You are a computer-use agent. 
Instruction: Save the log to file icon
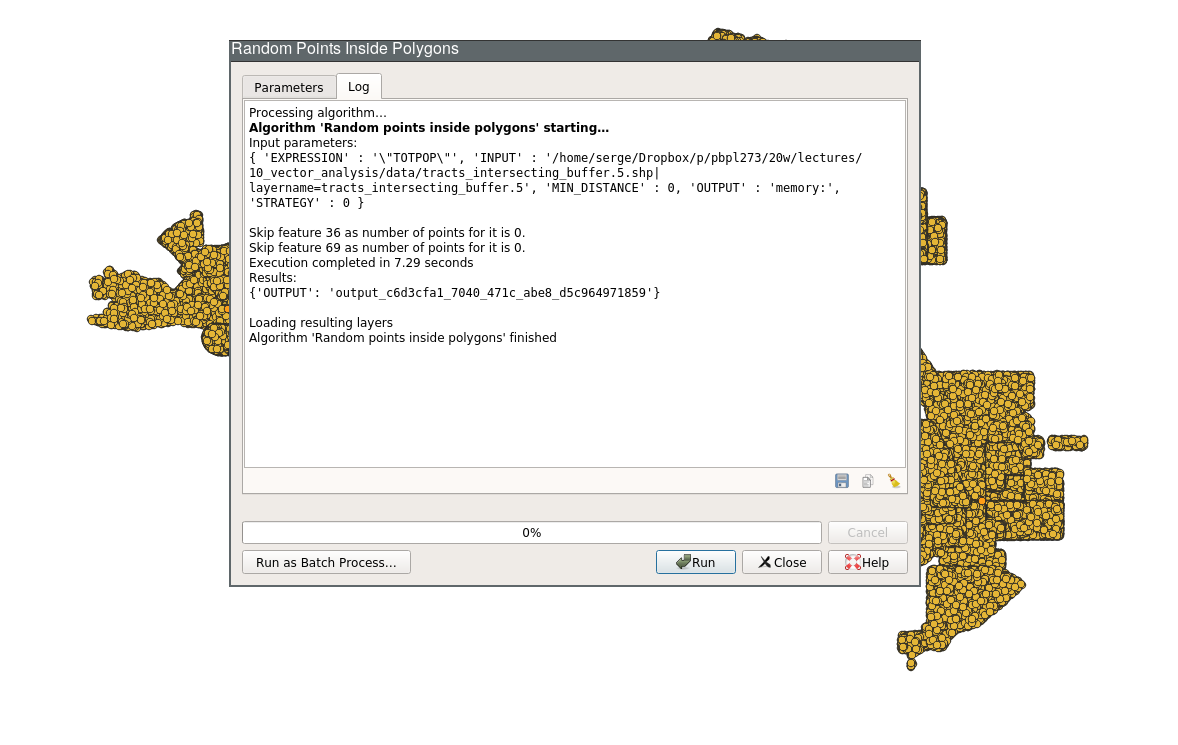pos(842,481)
